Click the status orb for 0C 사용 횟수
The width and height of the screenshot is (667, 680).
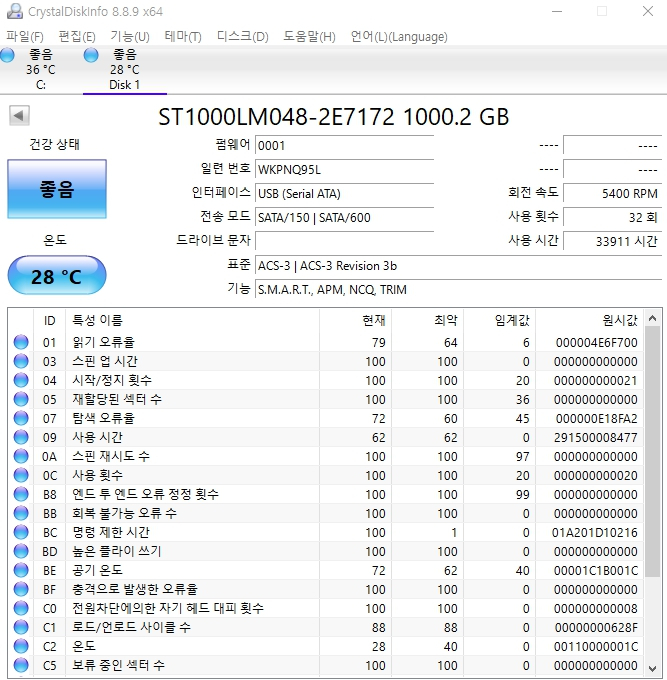pyautogui.click(x=21, y=475)
